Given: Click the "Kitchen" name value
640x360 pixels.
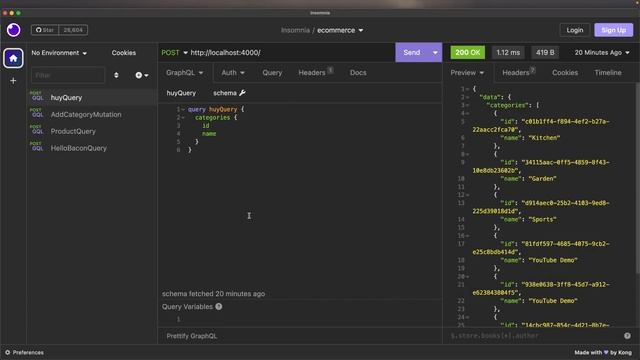Looking at the screenshot, I should tap(544, 138).
